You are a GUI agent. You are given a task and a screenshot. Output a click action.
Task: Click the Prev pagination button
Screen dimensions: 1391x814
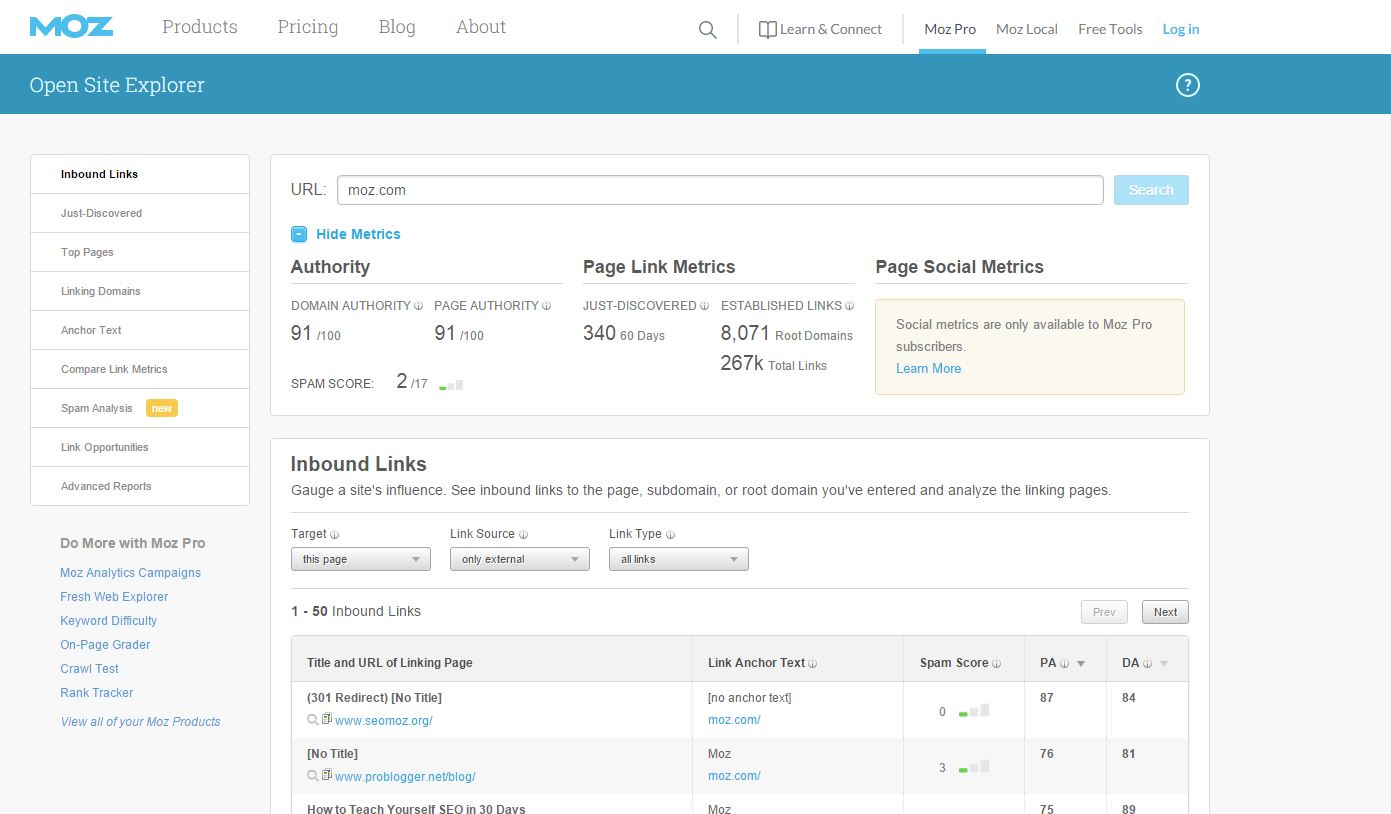(1104, 612)
